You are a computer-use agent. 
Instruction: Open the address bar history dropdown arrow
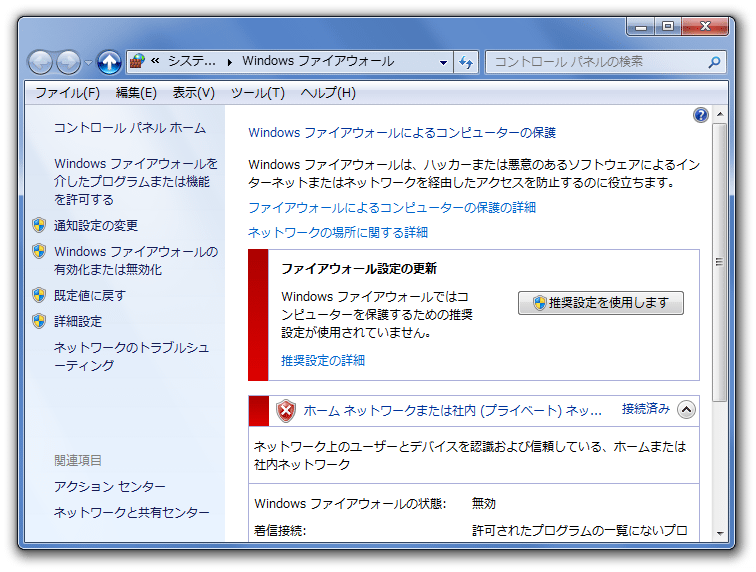443,62
